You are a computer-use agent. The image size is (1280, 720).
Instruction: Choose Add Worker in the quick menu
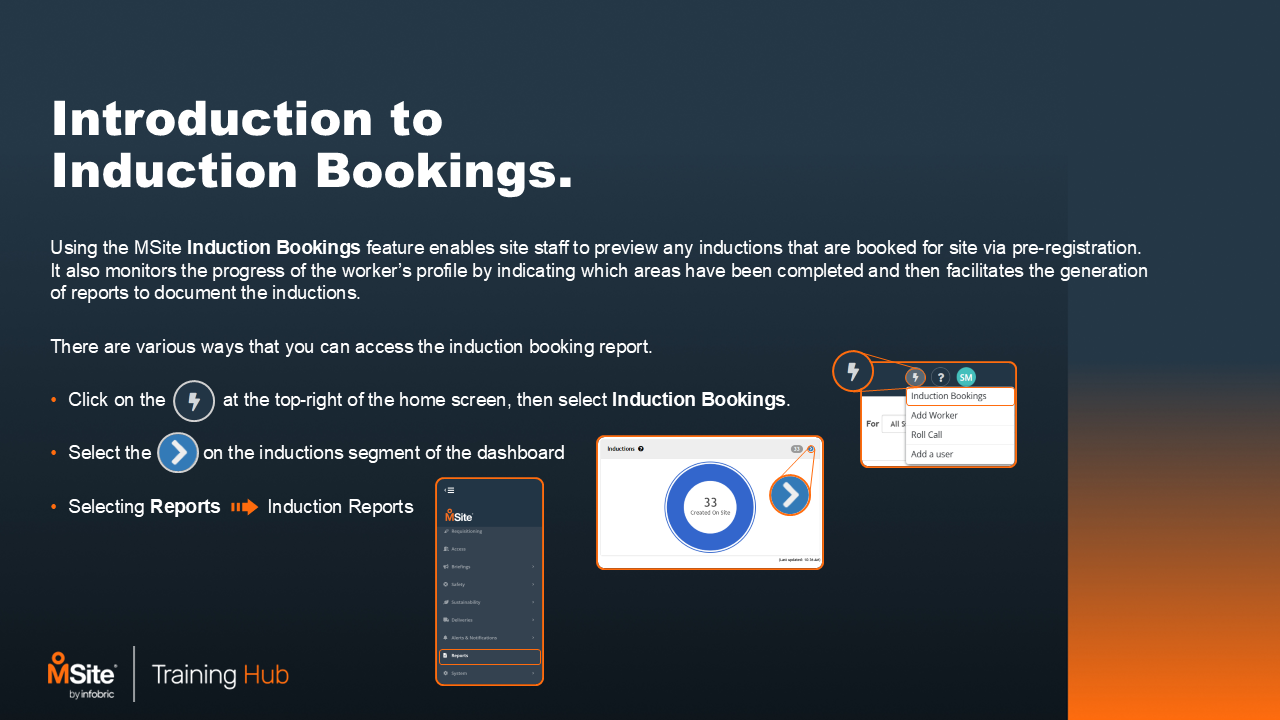[x=934, y=415]
